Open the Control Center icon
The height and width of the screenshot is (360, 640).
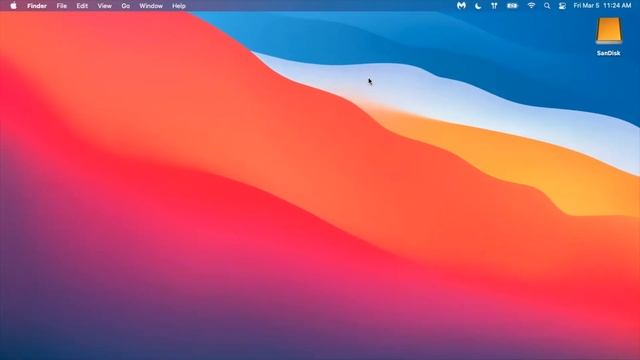562,6
